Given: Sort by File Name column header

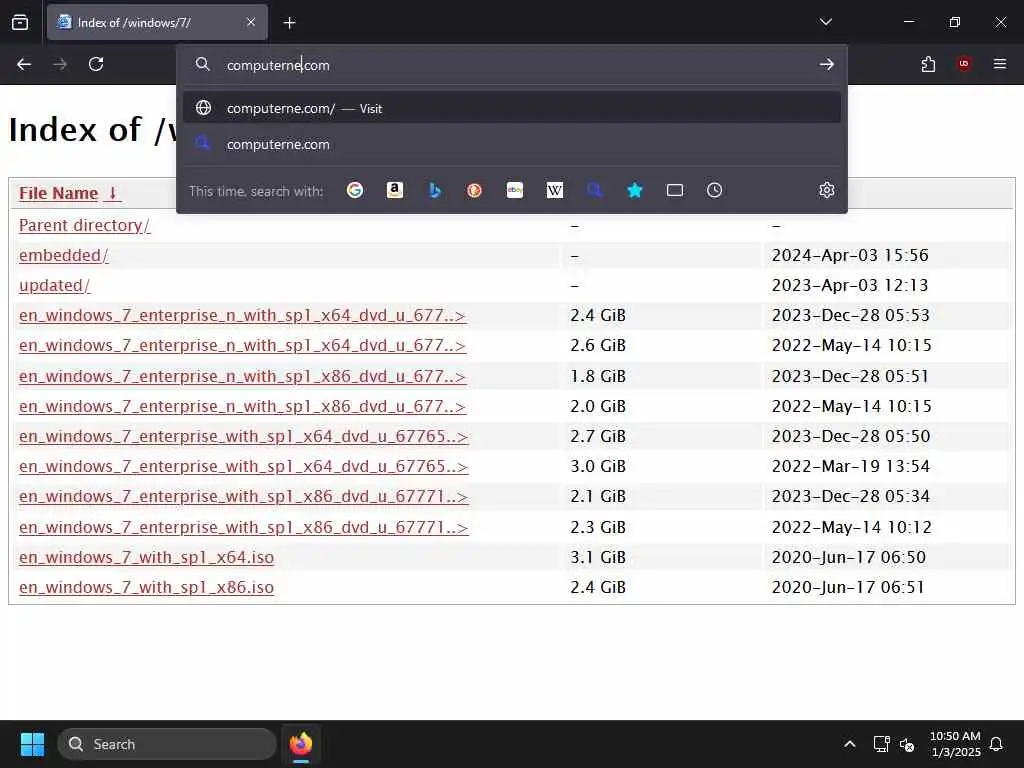Looking at the screenshot, I should click(69, 193).
